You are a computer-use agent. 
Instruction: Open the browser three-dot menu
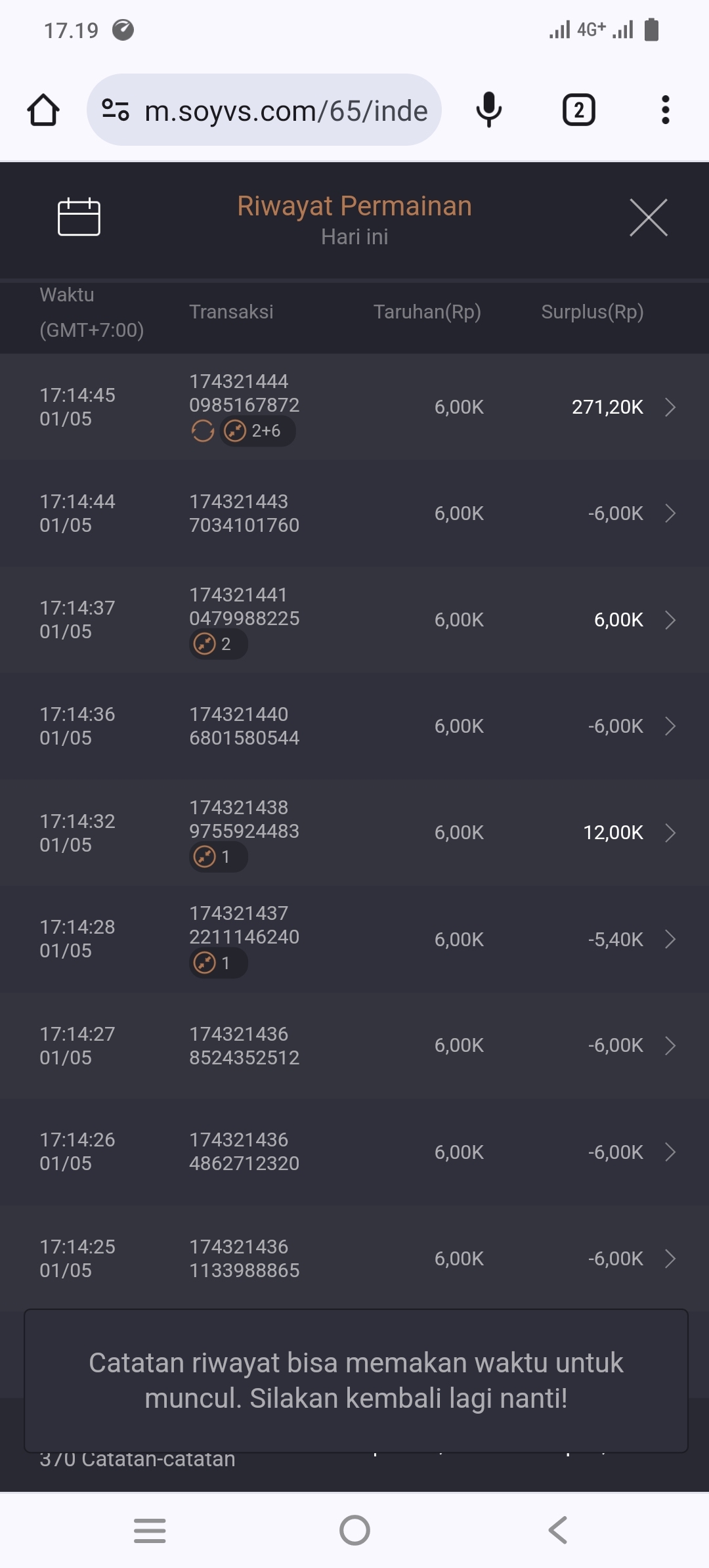point(665,110)
